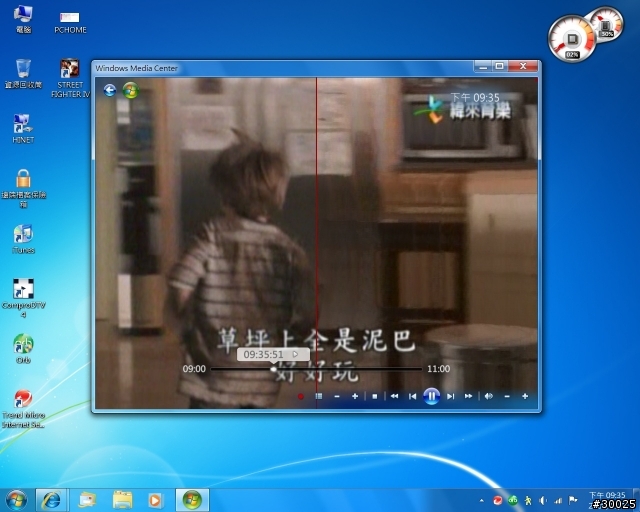The image size is (640, 512).
Task: Select the Orb desktop shortcut
Action: (x=23, y=348)
